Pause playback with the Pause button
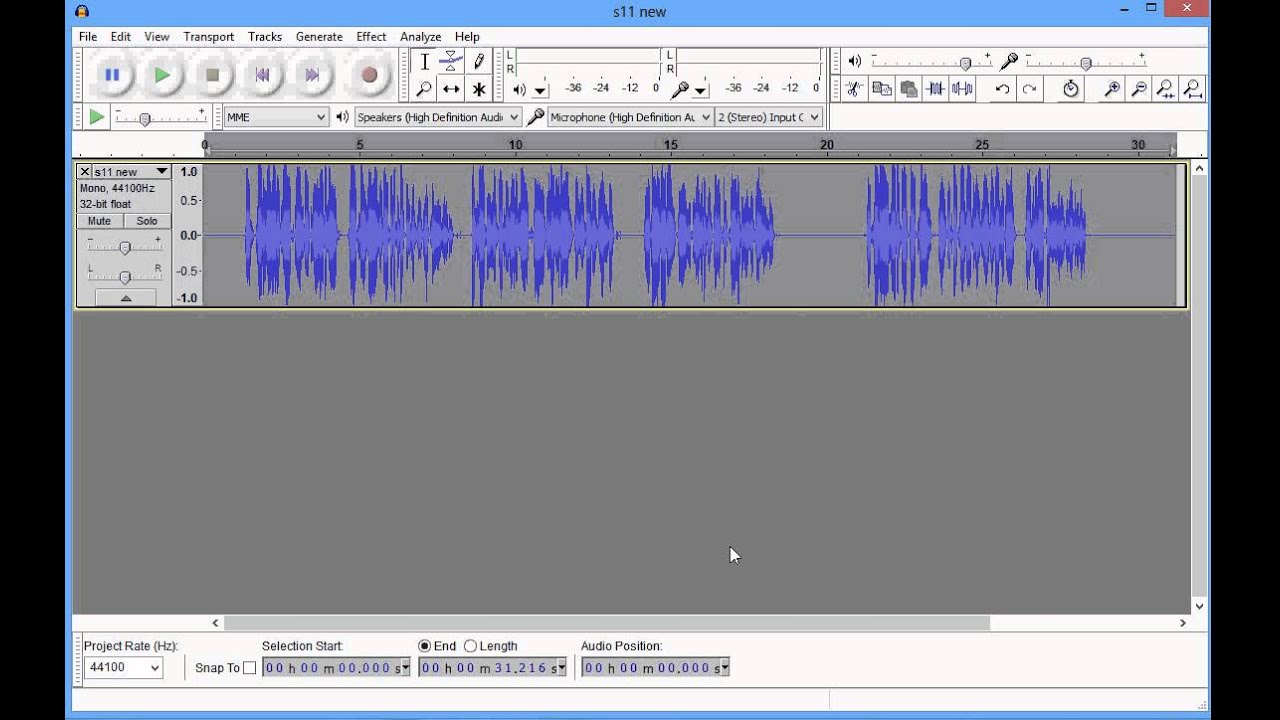The width and height of the screenshot is (1280, 720). coord(112,75)
